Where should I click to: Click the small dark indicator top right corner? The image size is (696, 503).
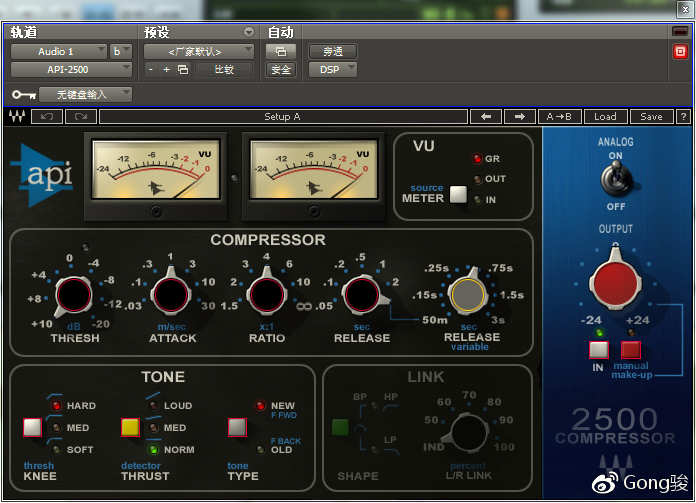pyautogui.click(x=680, y=31)
